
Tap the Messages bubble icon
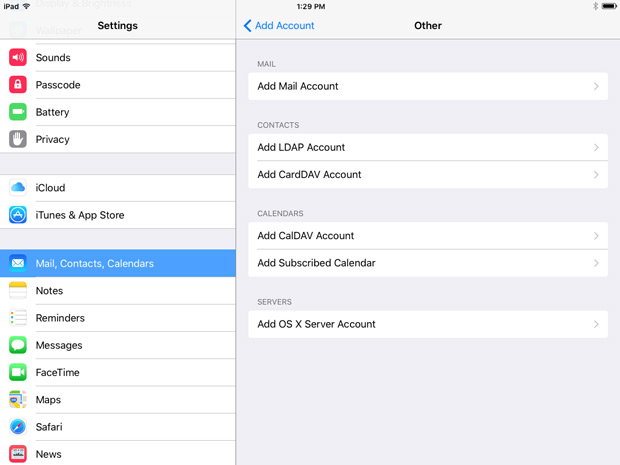click(18, 345)
